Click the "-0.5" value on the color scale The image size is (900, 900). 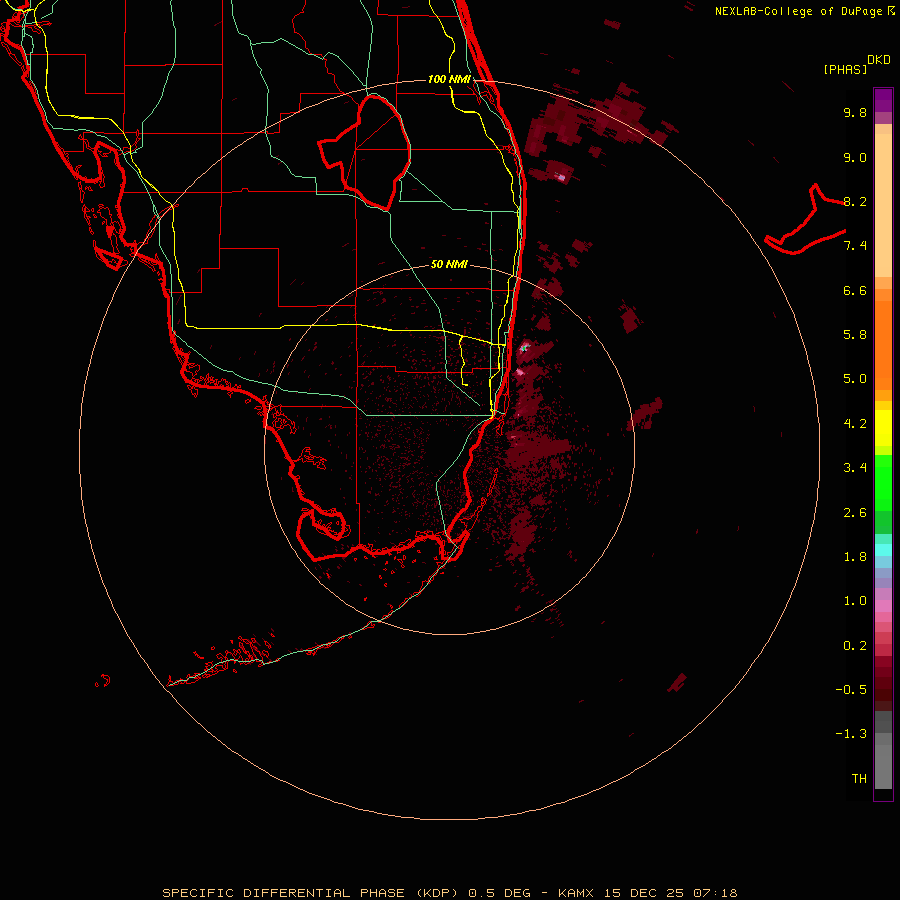pos(851,690)
